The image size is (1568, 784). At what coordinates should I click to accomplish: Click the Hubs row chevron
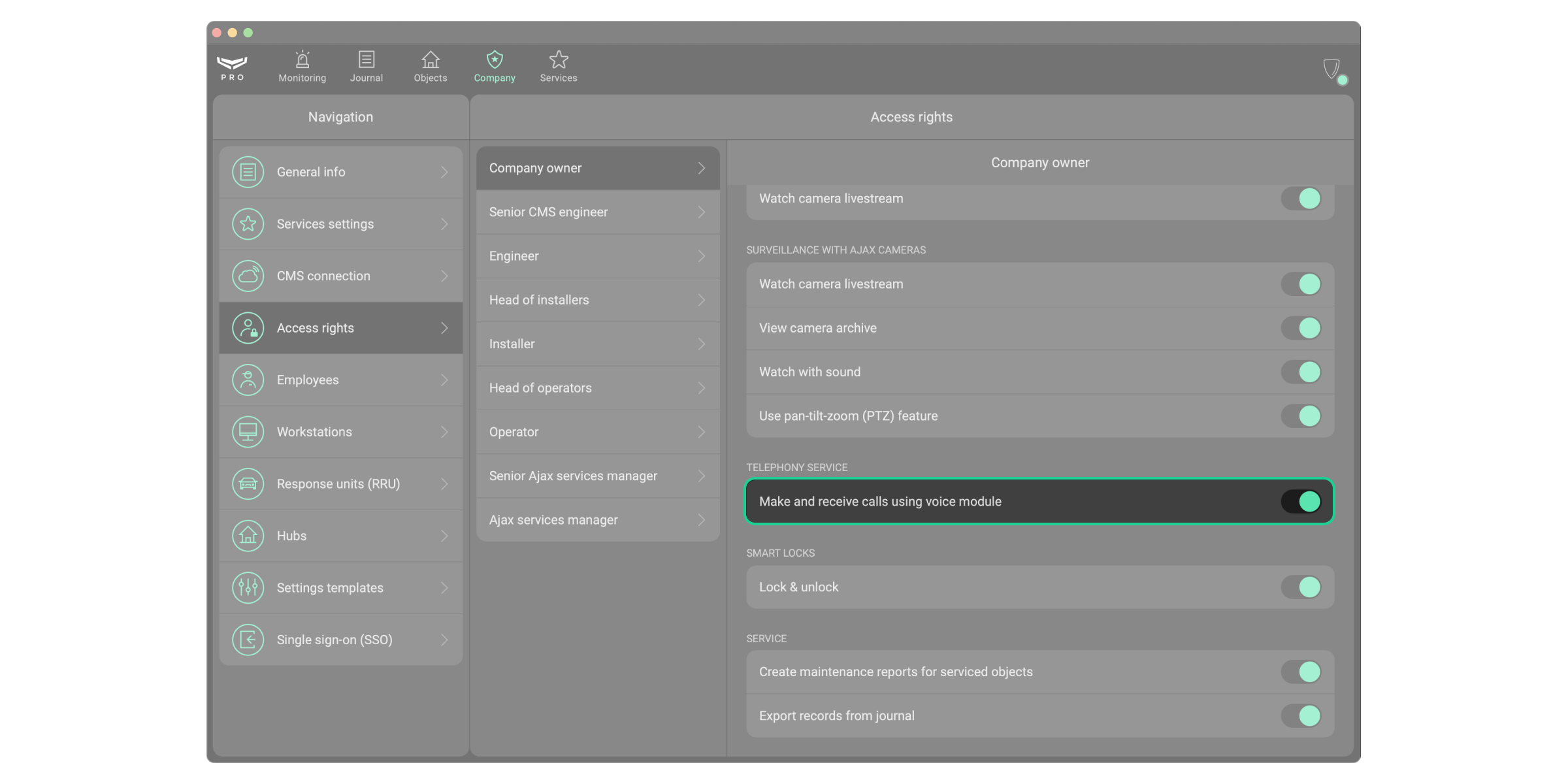coord(444,536)
